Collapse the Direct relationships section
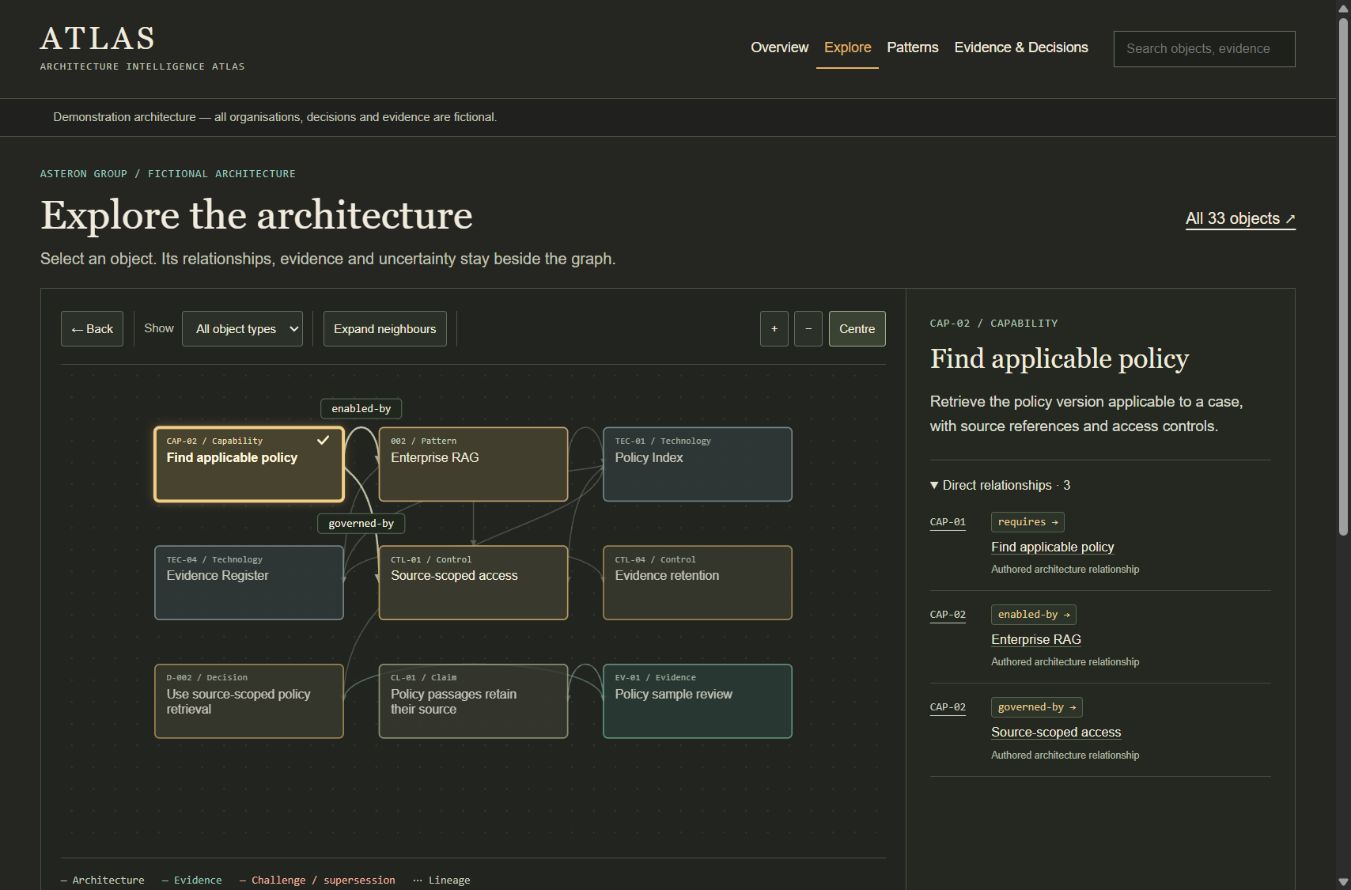This screenshot has width=1351, height=890. 1000,485
